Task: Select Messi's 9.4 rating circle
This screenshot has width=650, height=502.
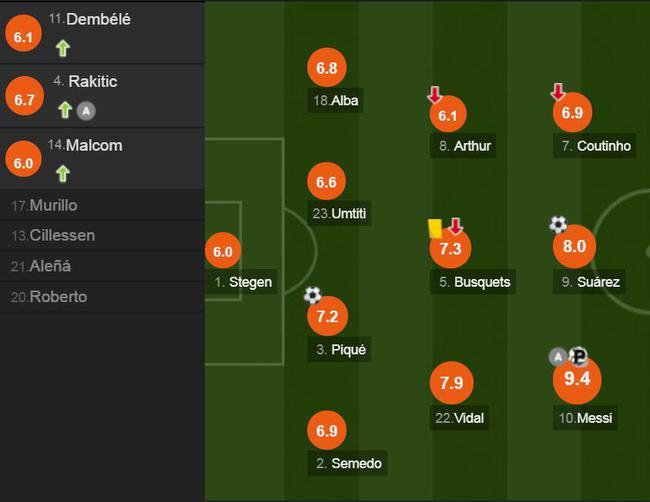Action: [577, 379]
